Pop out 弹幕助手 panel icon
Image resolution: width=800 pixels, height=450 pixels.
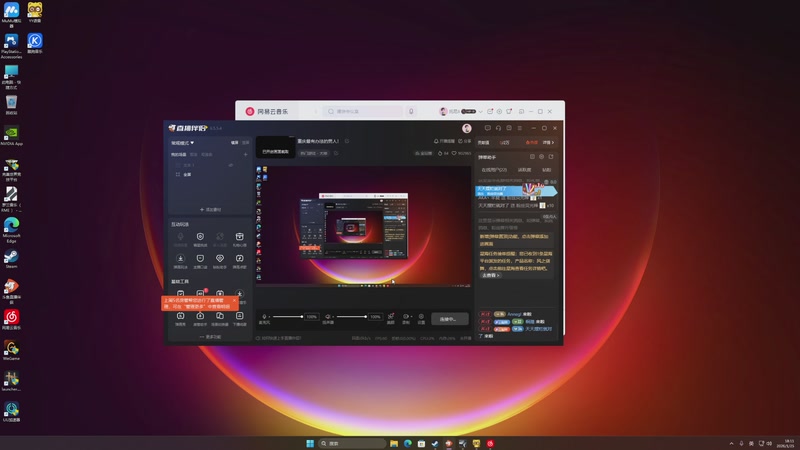(551, 157)
